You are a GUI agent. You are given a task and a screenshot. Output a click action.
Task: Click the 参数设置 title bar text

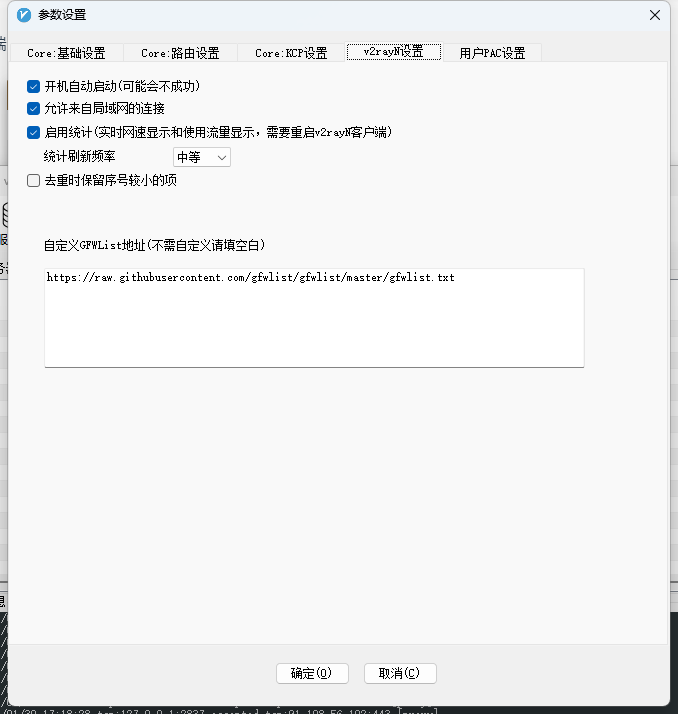pyautogui.click(x=62, y=15)
